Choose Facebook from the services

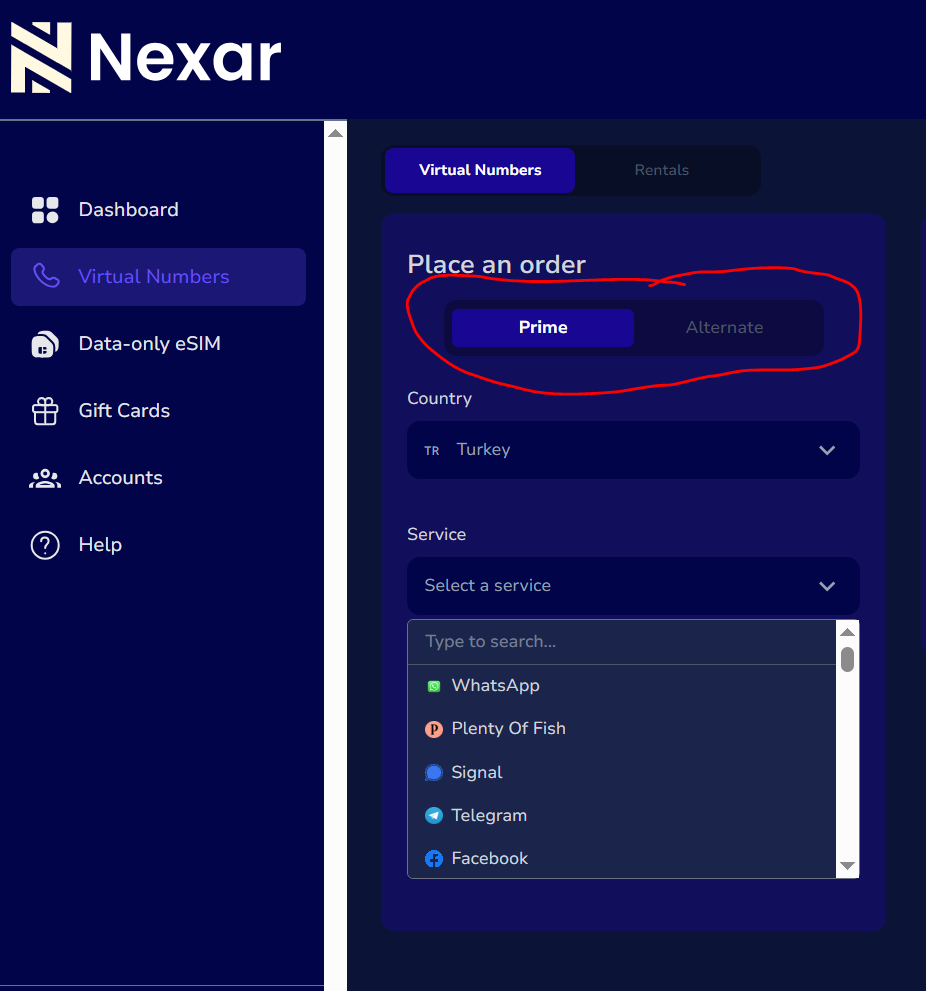coord(489,859)
